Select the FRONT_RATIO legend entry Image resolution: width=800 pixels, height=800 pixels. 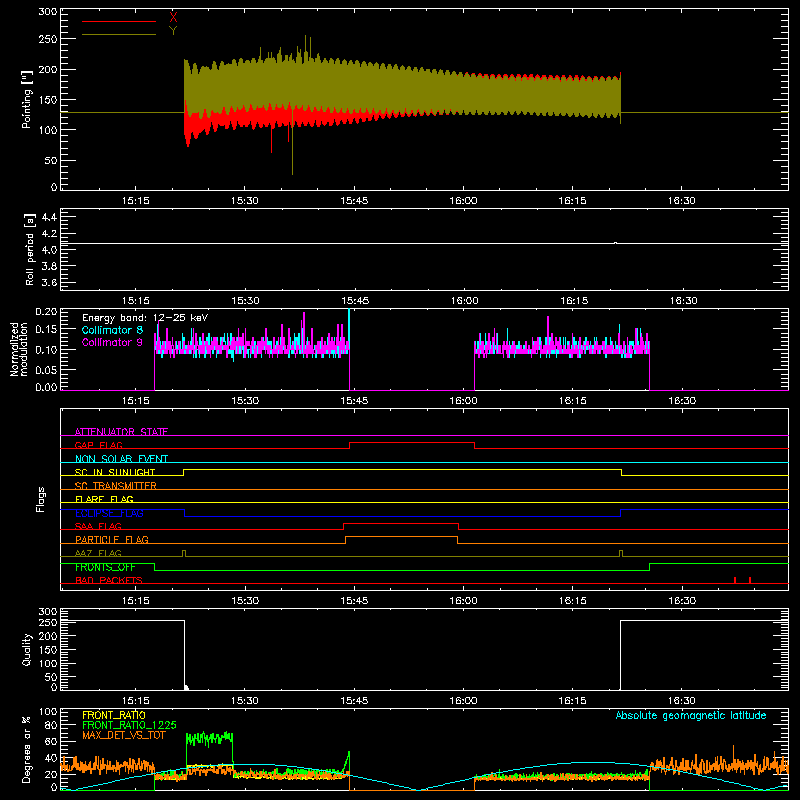(114, 715)
